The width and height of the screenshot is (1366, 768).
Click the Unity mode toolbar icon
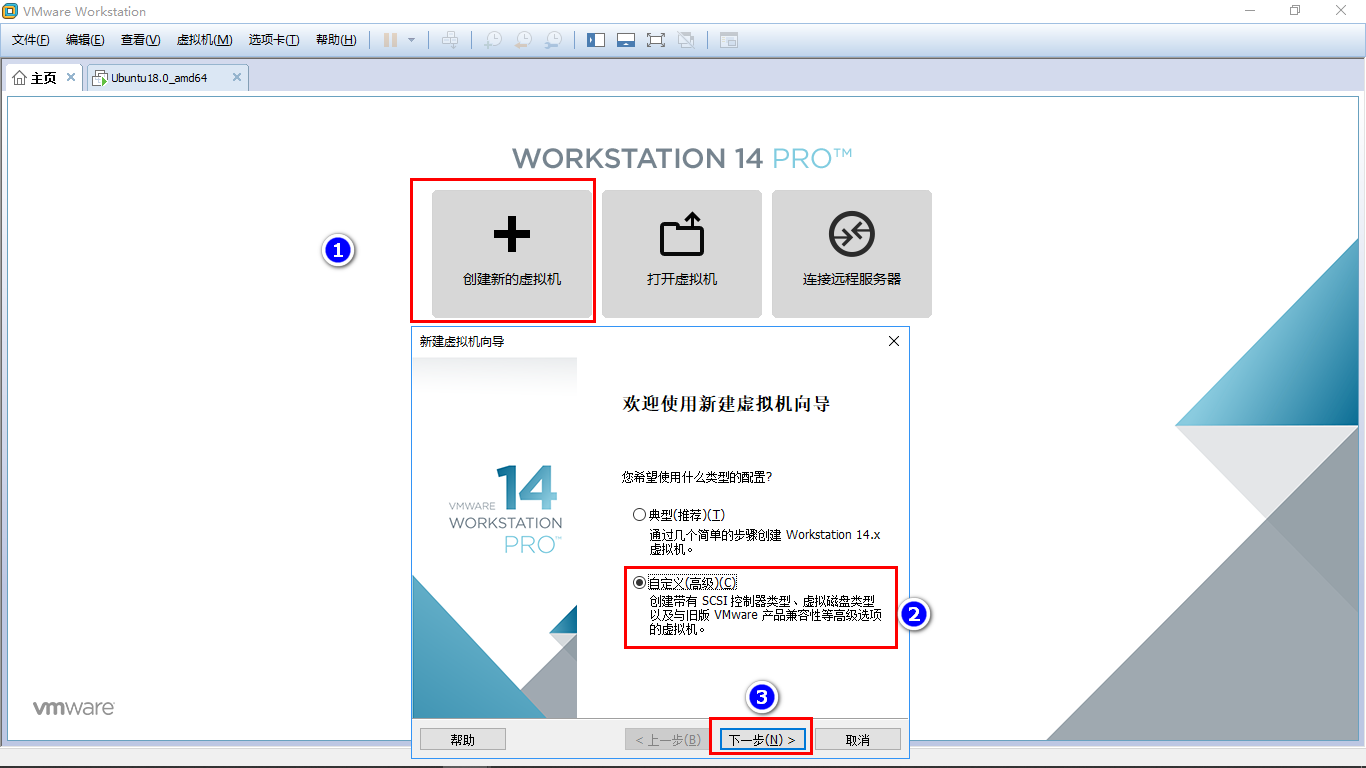[x=686, y=40]
